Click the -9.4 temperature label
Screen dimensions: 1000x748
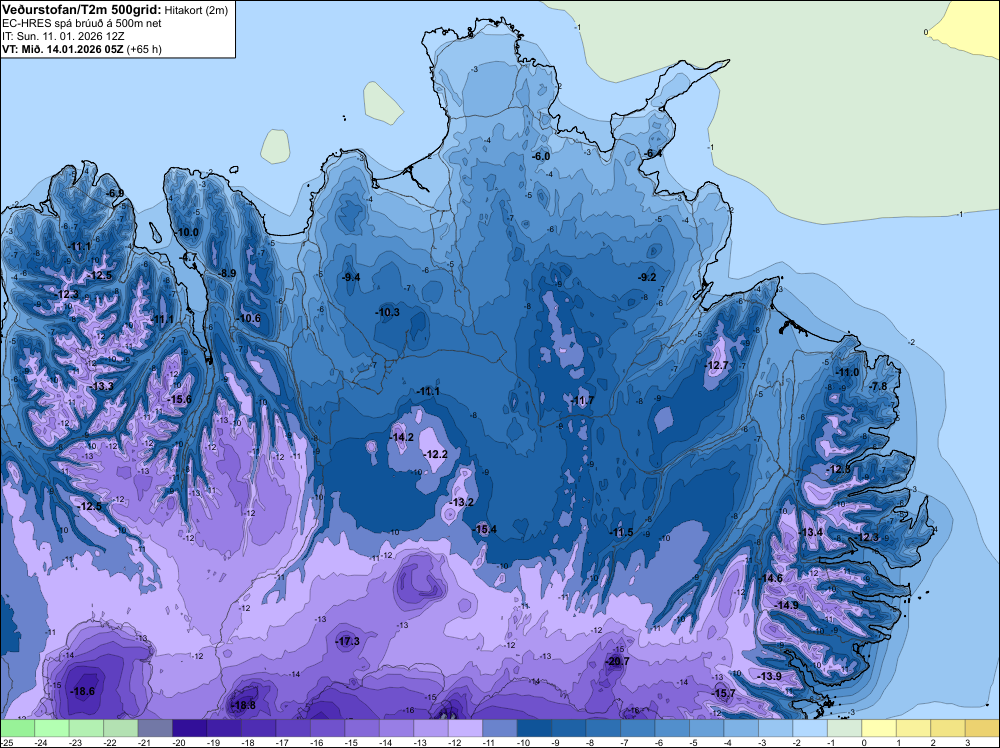tap(351, 277)
